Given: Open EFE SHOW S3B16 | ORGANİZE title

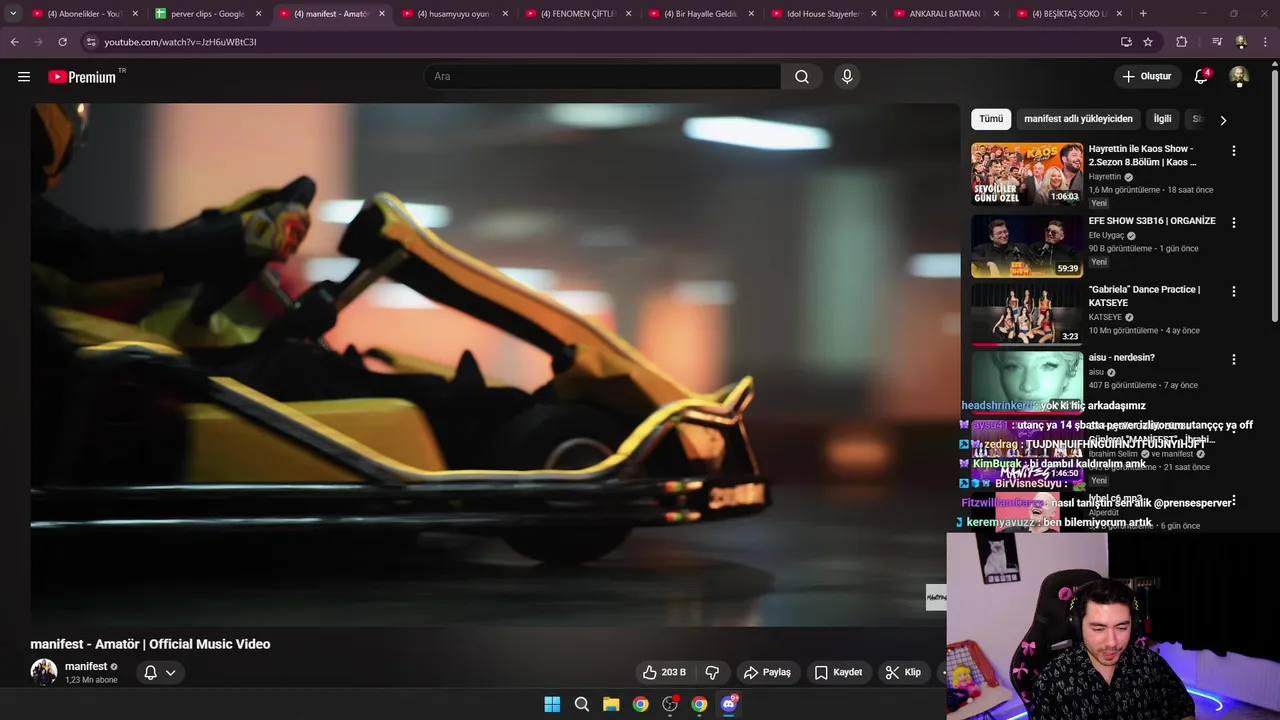Looking at the screenshot, I should [x=1152, y=221].
